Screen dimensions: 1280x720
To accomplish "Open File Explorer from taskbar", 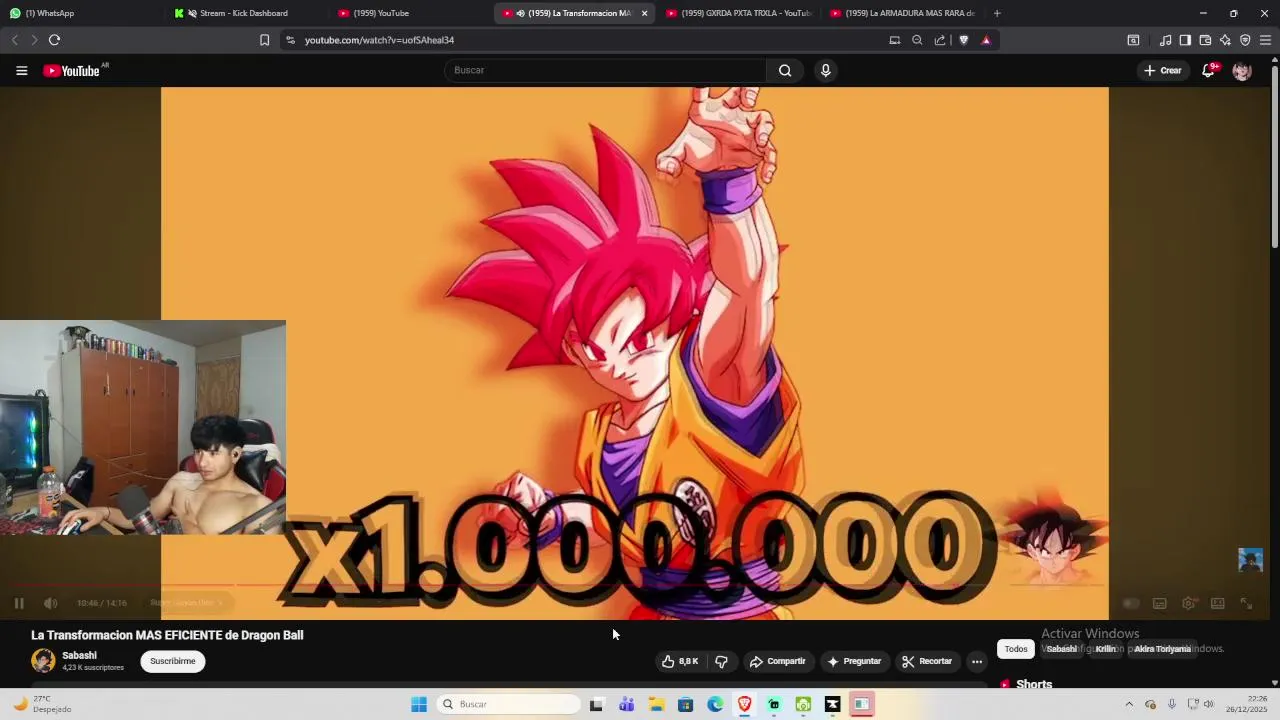I will tap(656, 704).
